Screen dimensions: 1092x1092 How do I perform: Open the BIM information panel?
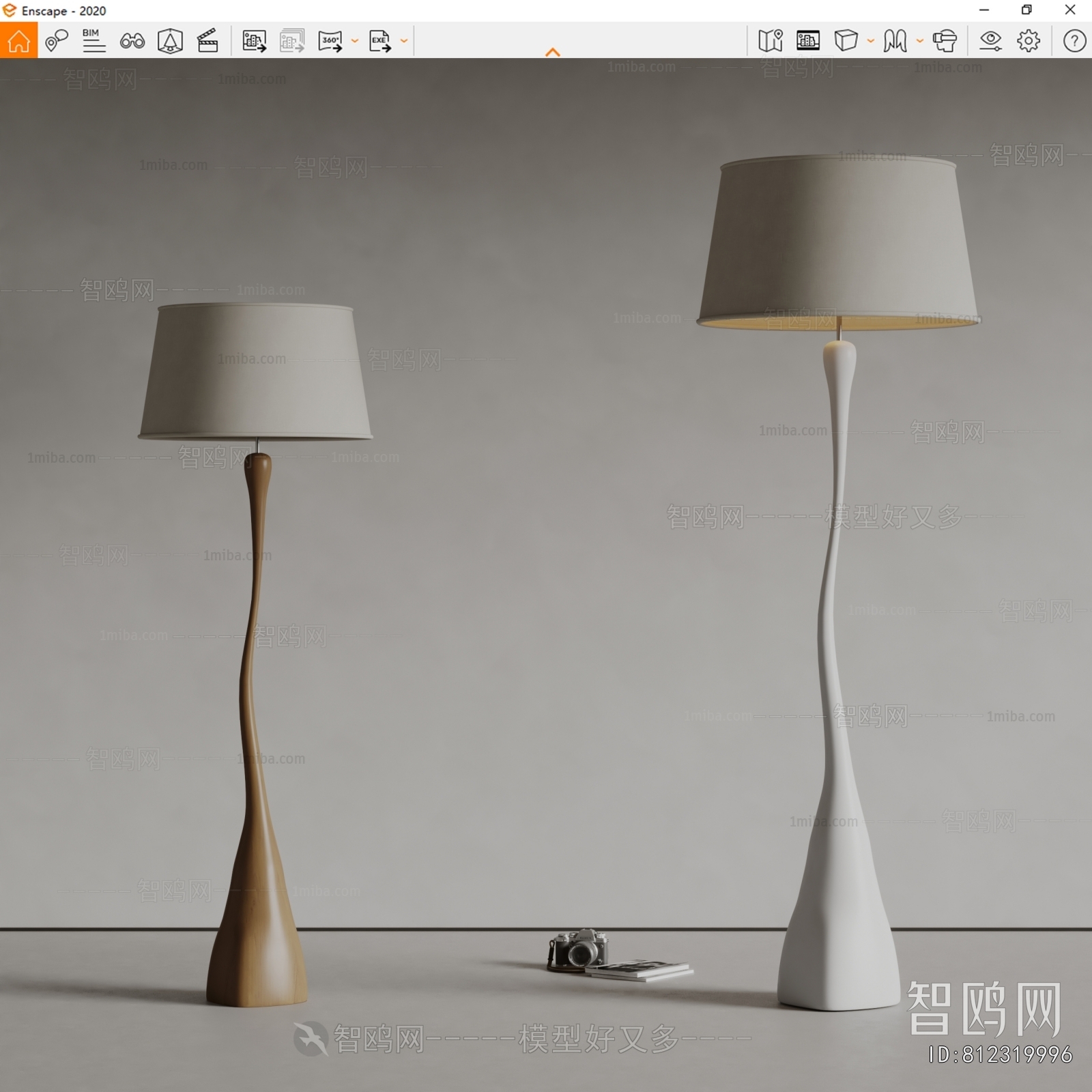pos(94,41)
